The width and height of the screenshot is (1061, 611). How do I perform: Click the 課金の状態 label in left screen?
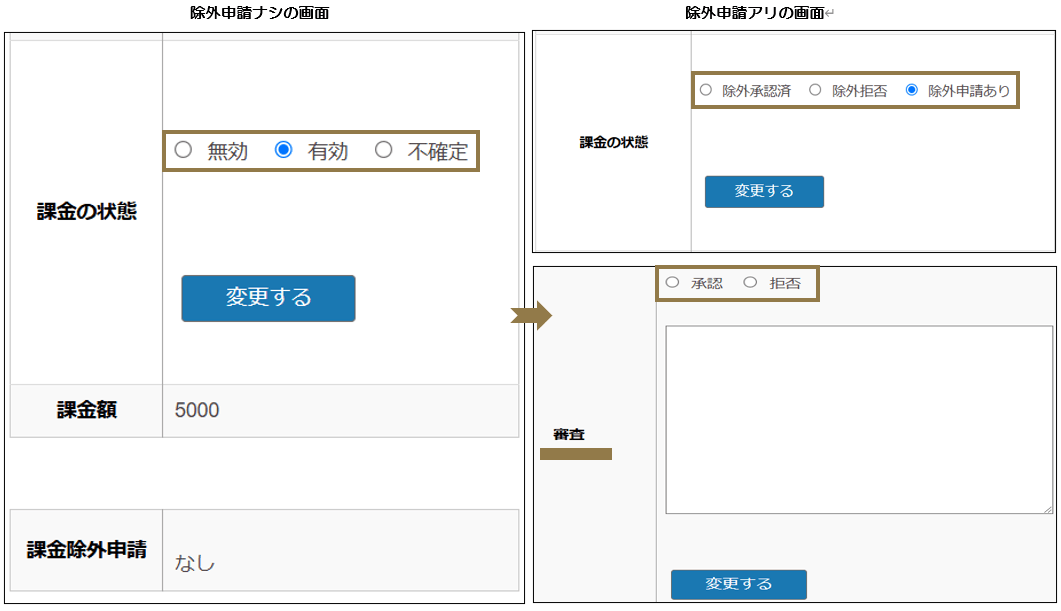[87, 211]
